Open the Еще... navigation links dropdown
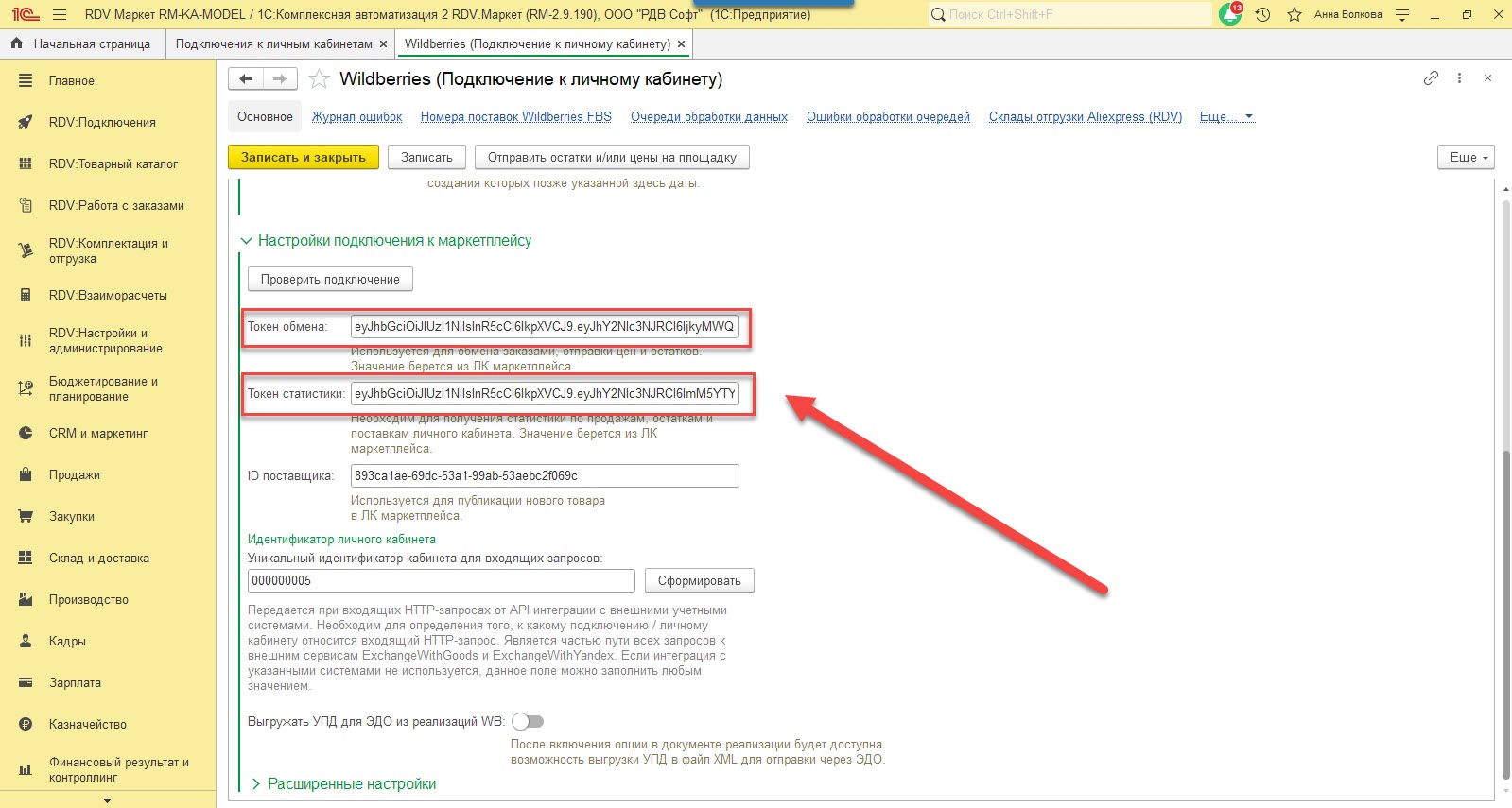 (x=1226, y=117)
